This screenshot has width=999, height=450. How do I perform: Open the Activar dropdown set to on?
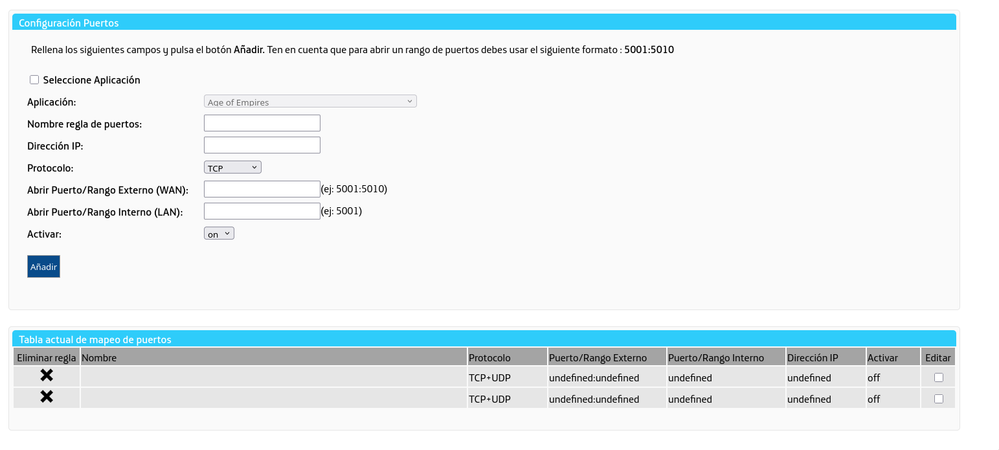click(218, 233)
